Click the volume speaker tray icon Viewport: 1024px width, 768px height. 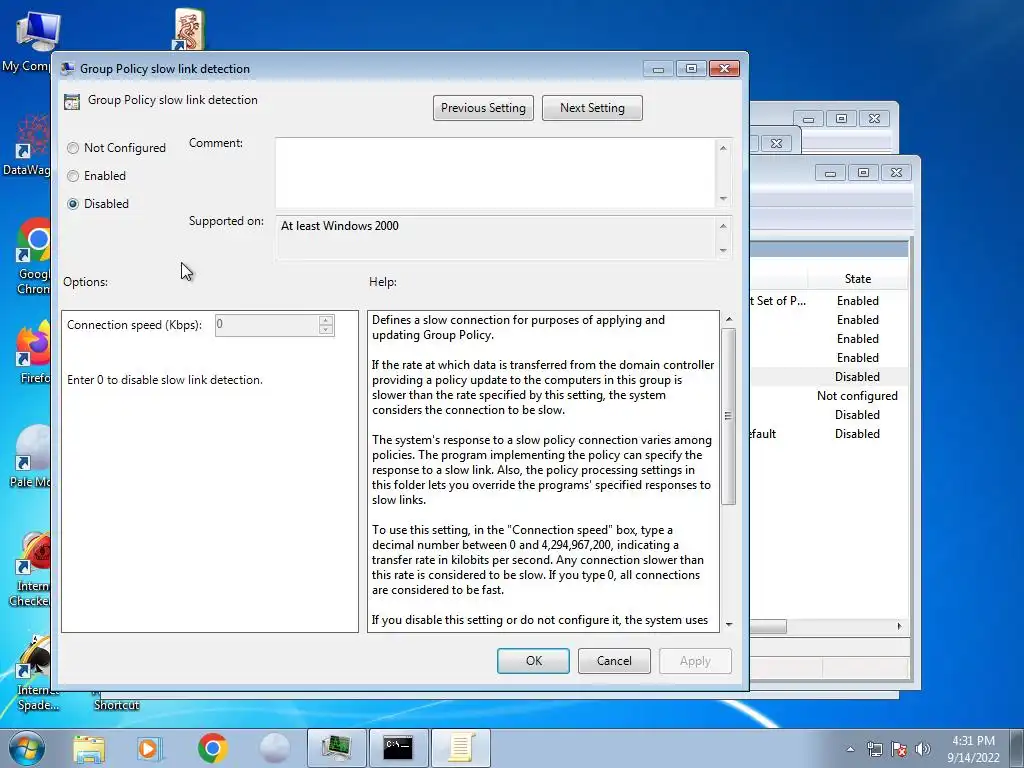coord(923,749)
